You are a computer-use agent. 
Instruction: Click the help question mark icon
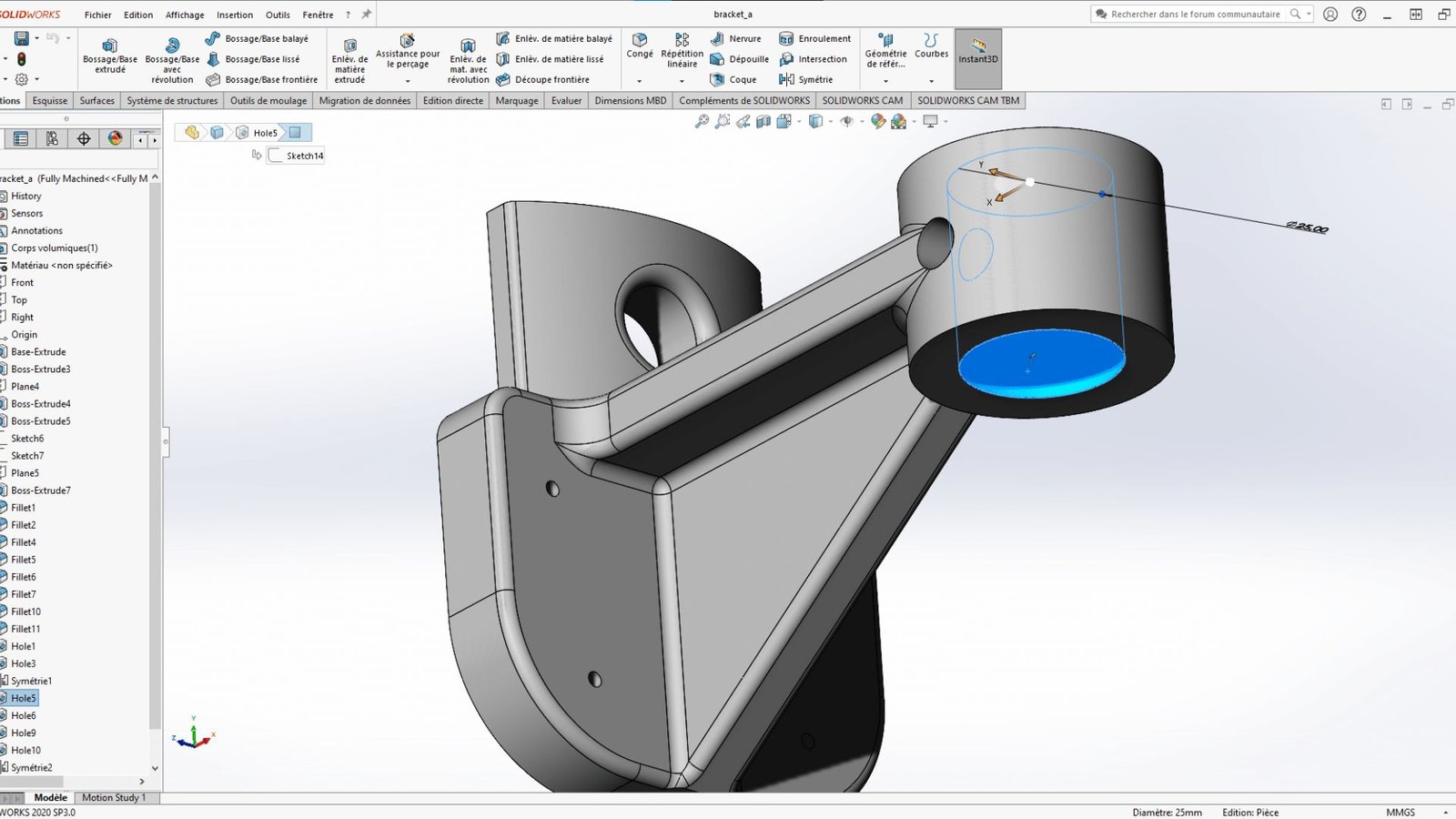[1359, 15]
